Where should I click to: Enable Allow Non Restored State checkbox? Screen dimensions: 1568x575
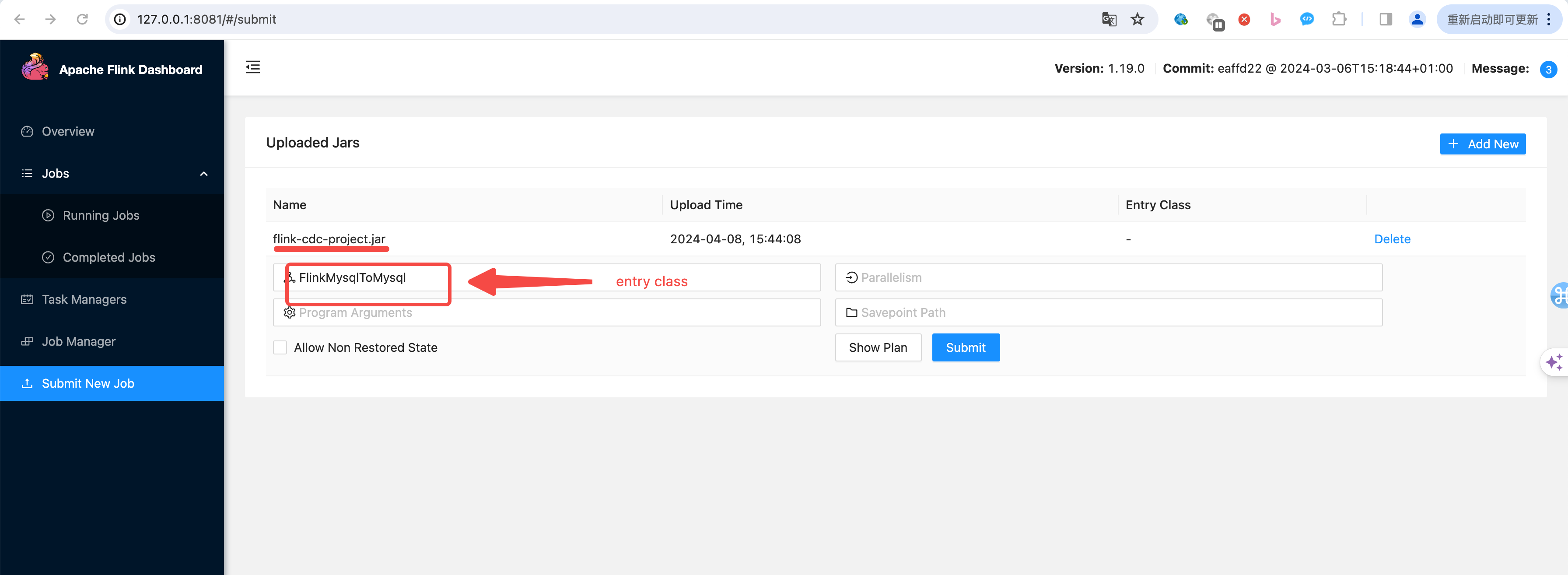280,348
